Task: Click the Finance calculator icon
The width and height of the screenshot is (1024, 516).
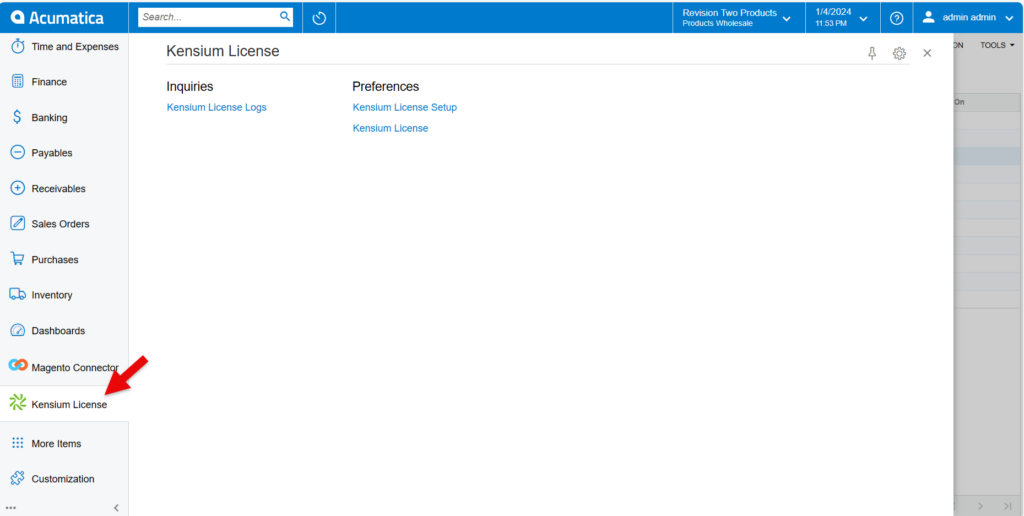Action: point(18,82)
